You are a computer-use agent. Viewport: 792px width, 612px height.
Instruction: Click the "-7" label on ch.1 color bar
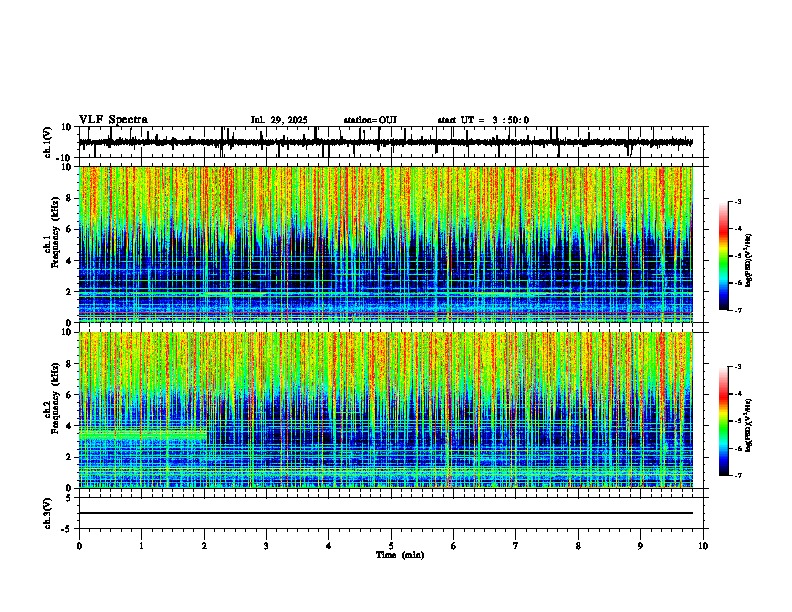click(737, 310)
